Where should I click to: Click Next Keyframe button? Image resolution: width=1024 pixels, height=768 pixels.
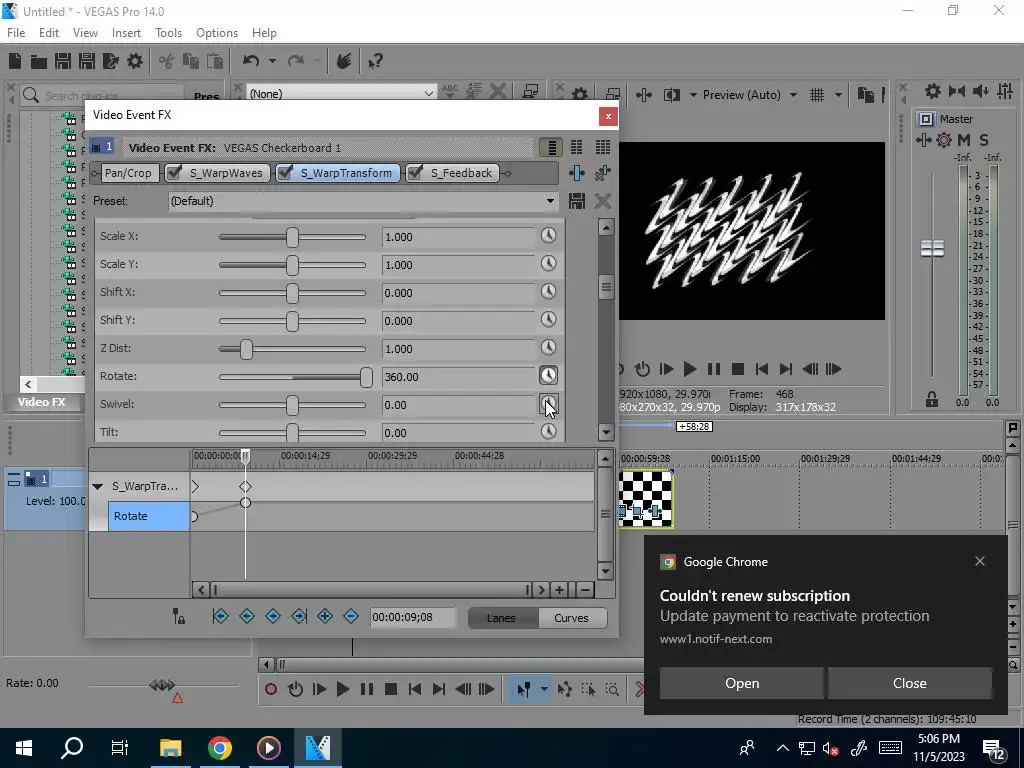[273, 616]
